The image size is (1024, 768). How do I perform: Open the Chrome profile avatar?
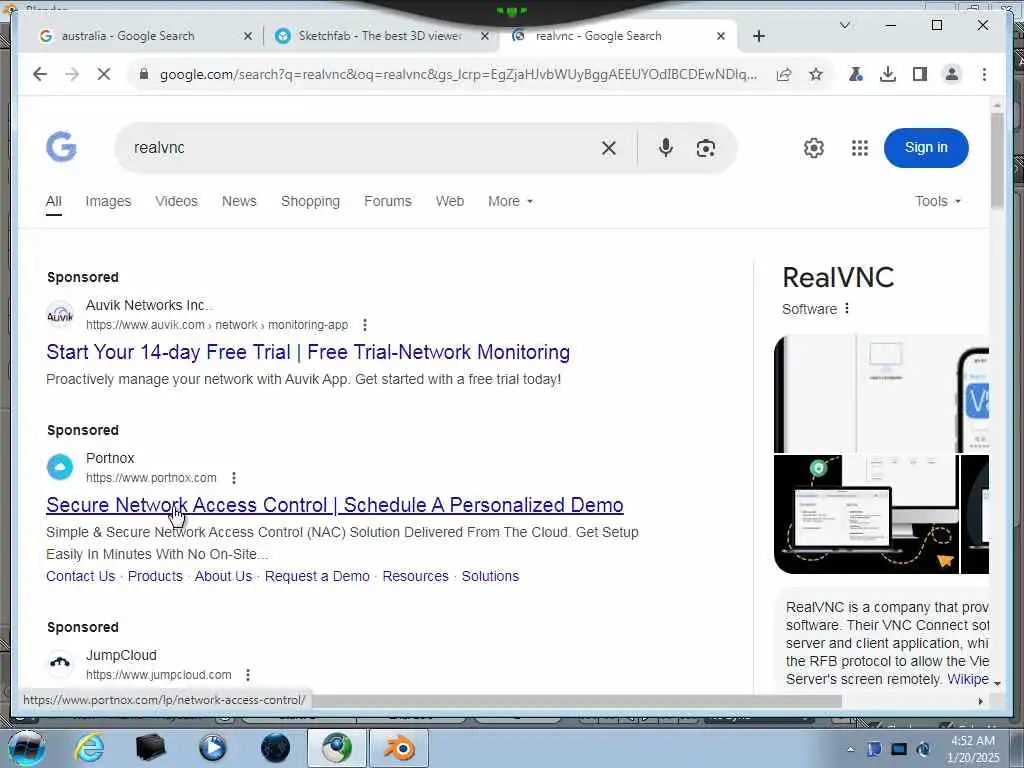point(952,74)
